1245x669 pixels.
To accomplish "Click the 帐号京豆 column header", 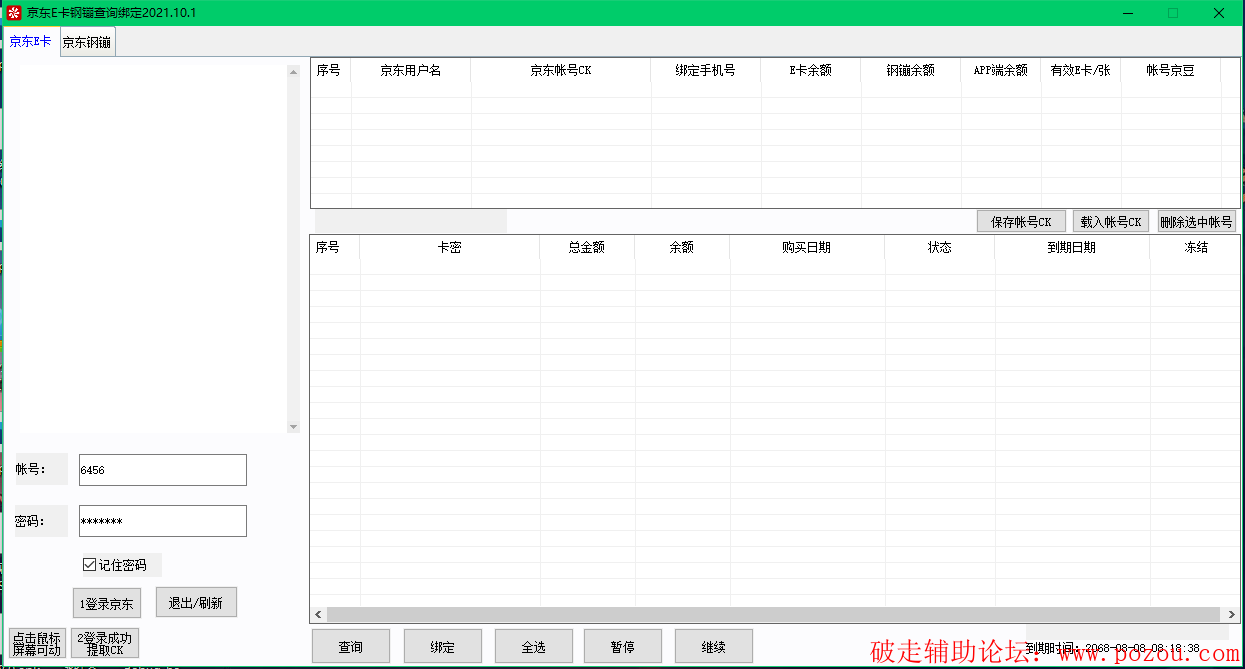I will coord(1171,70).
